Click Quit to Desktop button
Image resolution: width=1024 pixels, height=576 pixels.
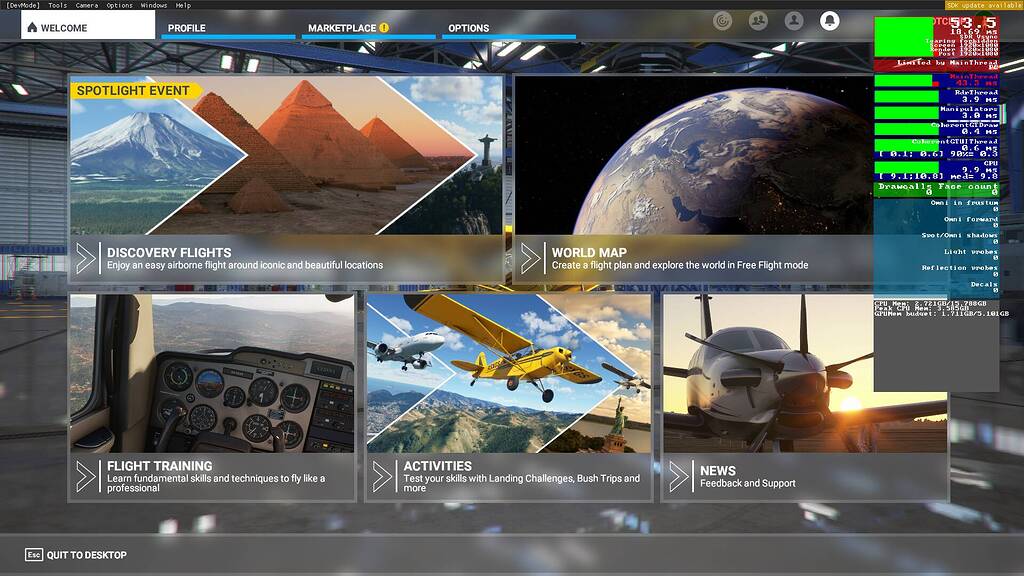(x=77, y=555)
